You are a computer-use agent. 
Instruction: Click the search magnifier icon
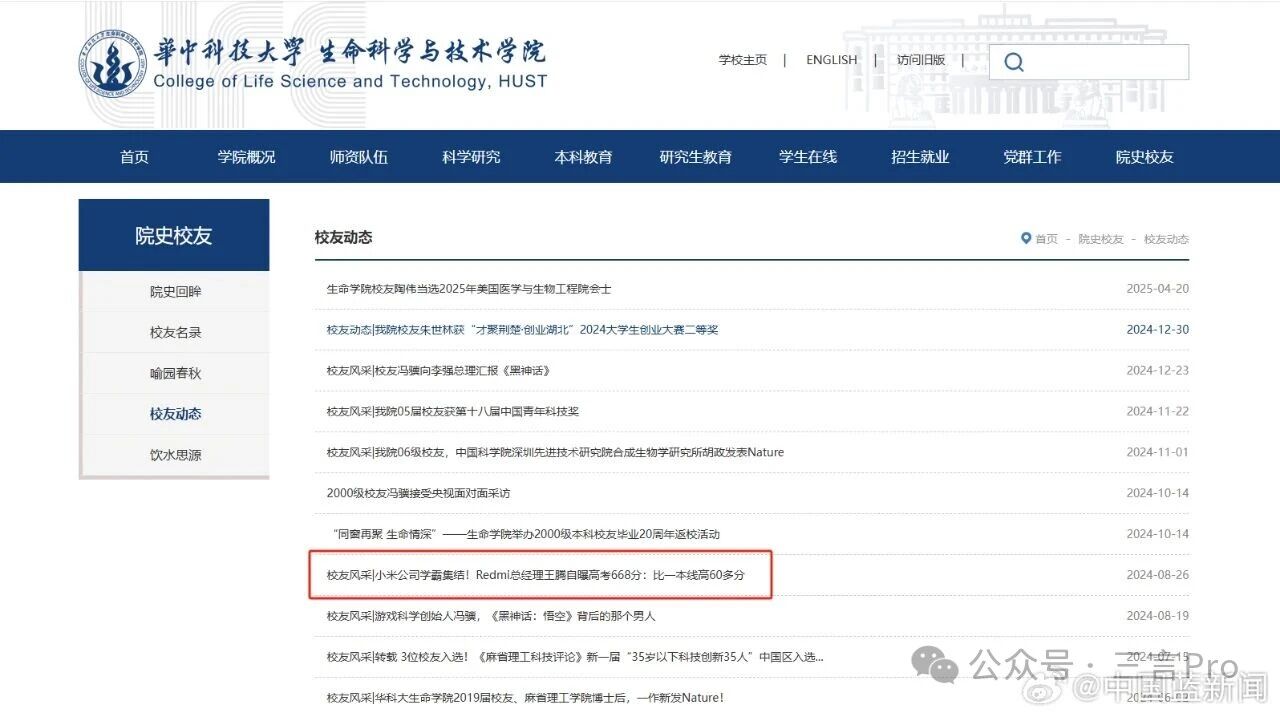[x=1013, y=62]
